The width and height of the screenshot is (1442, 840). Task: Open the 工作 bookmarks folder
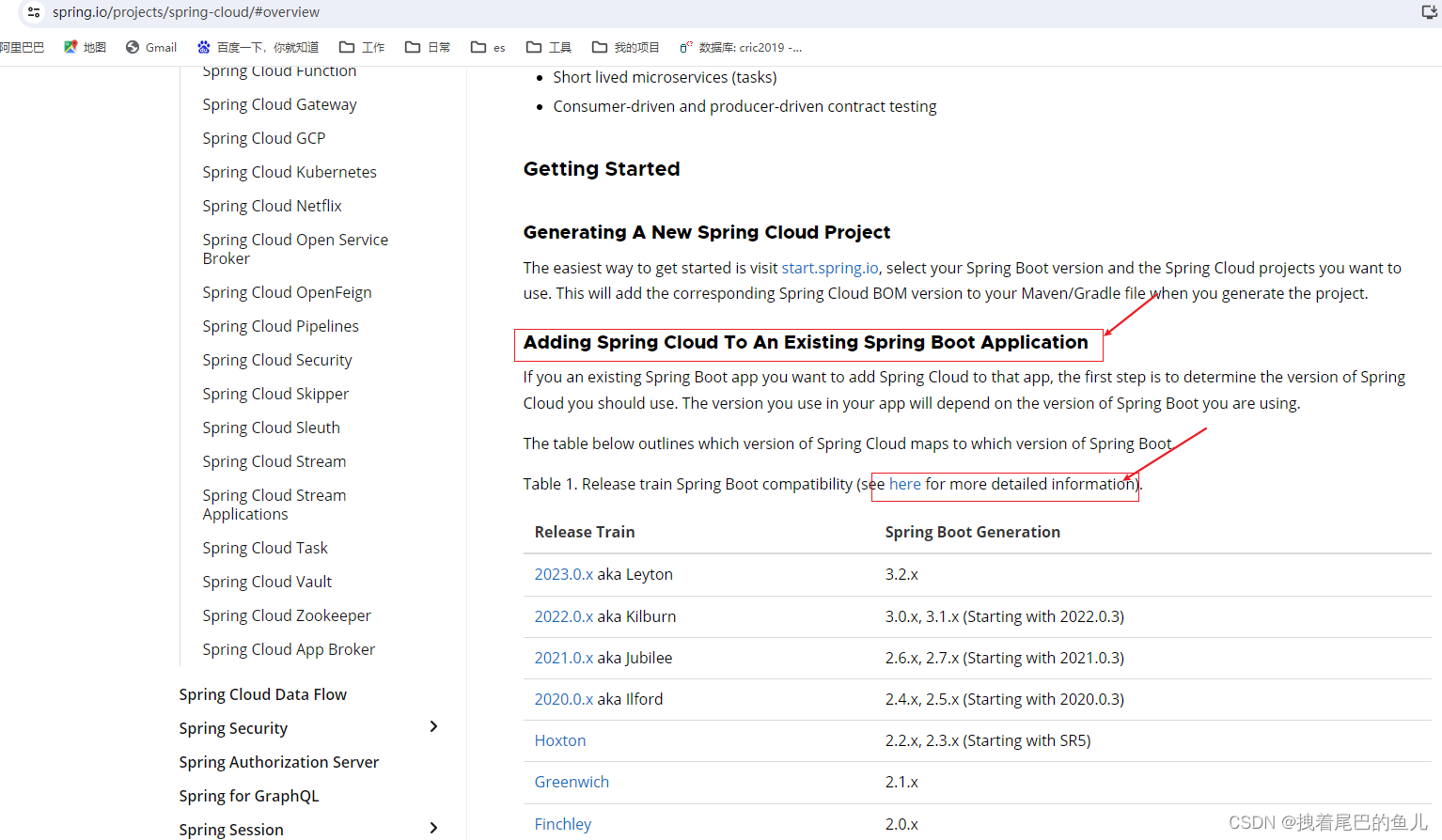pyautogui.click(x=361, y=47)
